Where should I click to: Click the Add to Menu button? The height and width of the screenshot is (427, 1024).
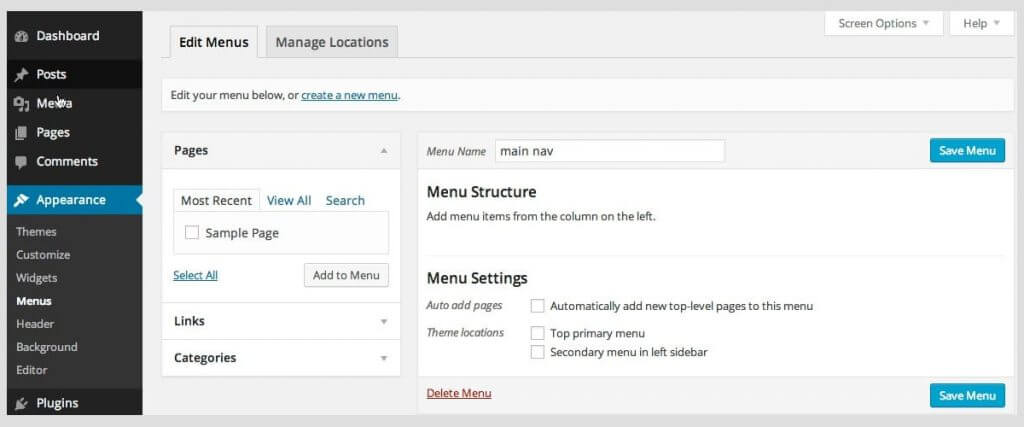click(346, 275)
